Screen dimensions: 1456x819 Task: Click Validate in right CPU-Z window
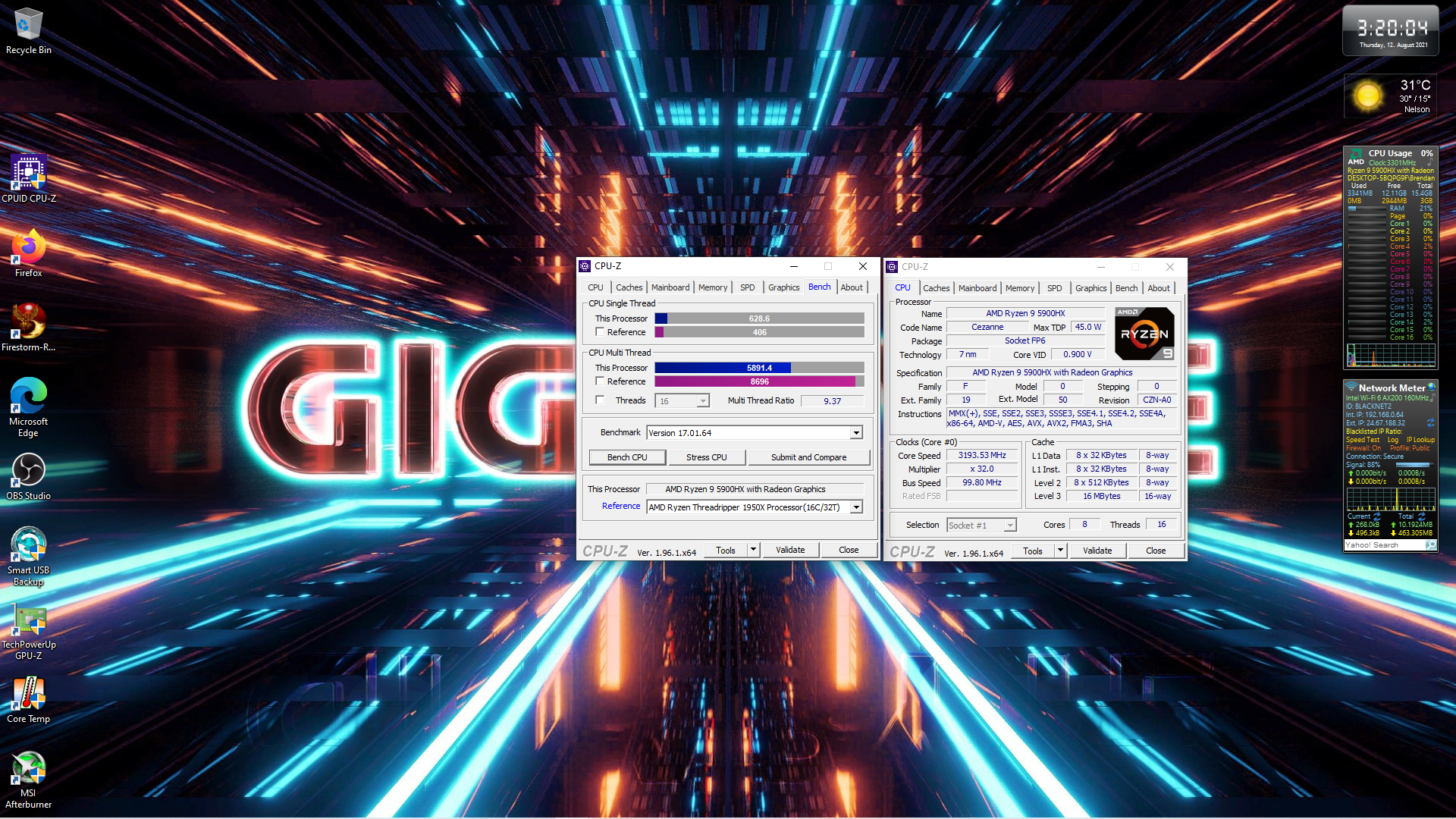click(x=1097, y=551)
